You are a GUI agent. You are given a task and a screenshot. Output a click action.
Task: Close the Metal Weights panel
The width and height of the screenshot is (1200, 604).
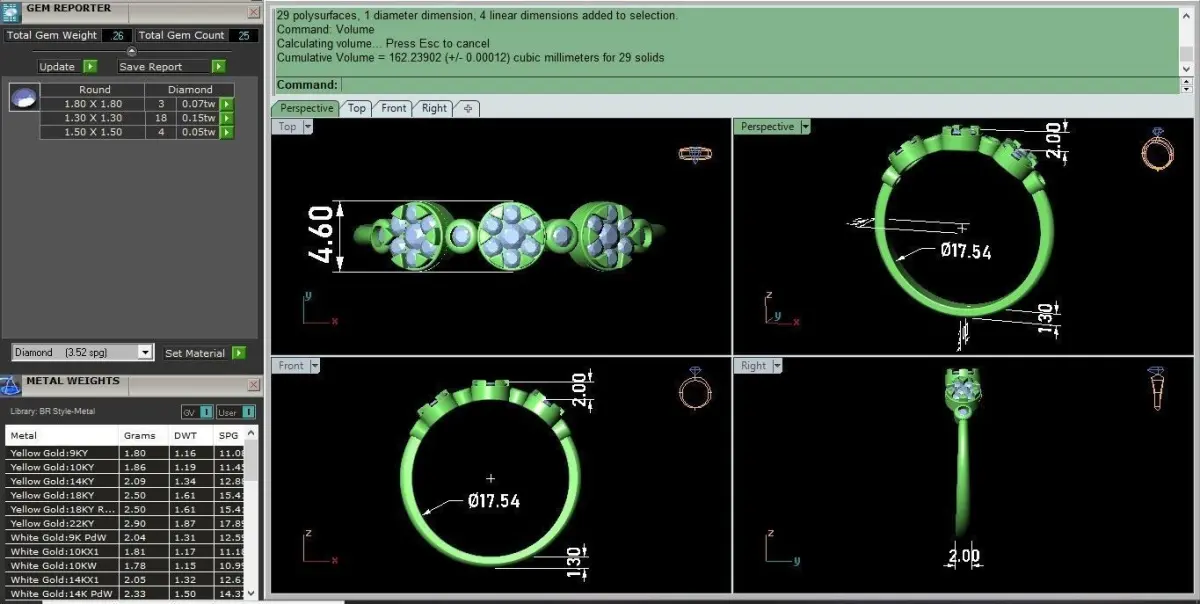(x=253, y=384)
